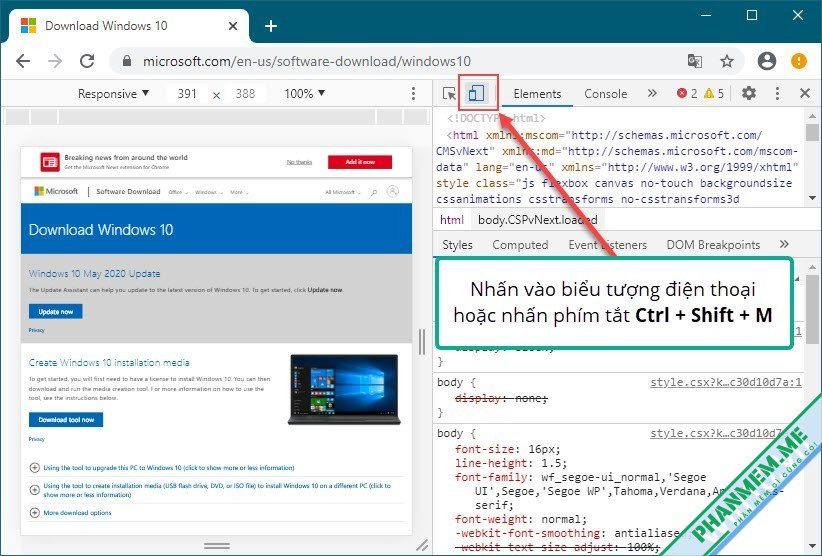This screenshot has height=556, width=822.
Task: Click the Windows 10 laptop image
Action: point(344,389)
